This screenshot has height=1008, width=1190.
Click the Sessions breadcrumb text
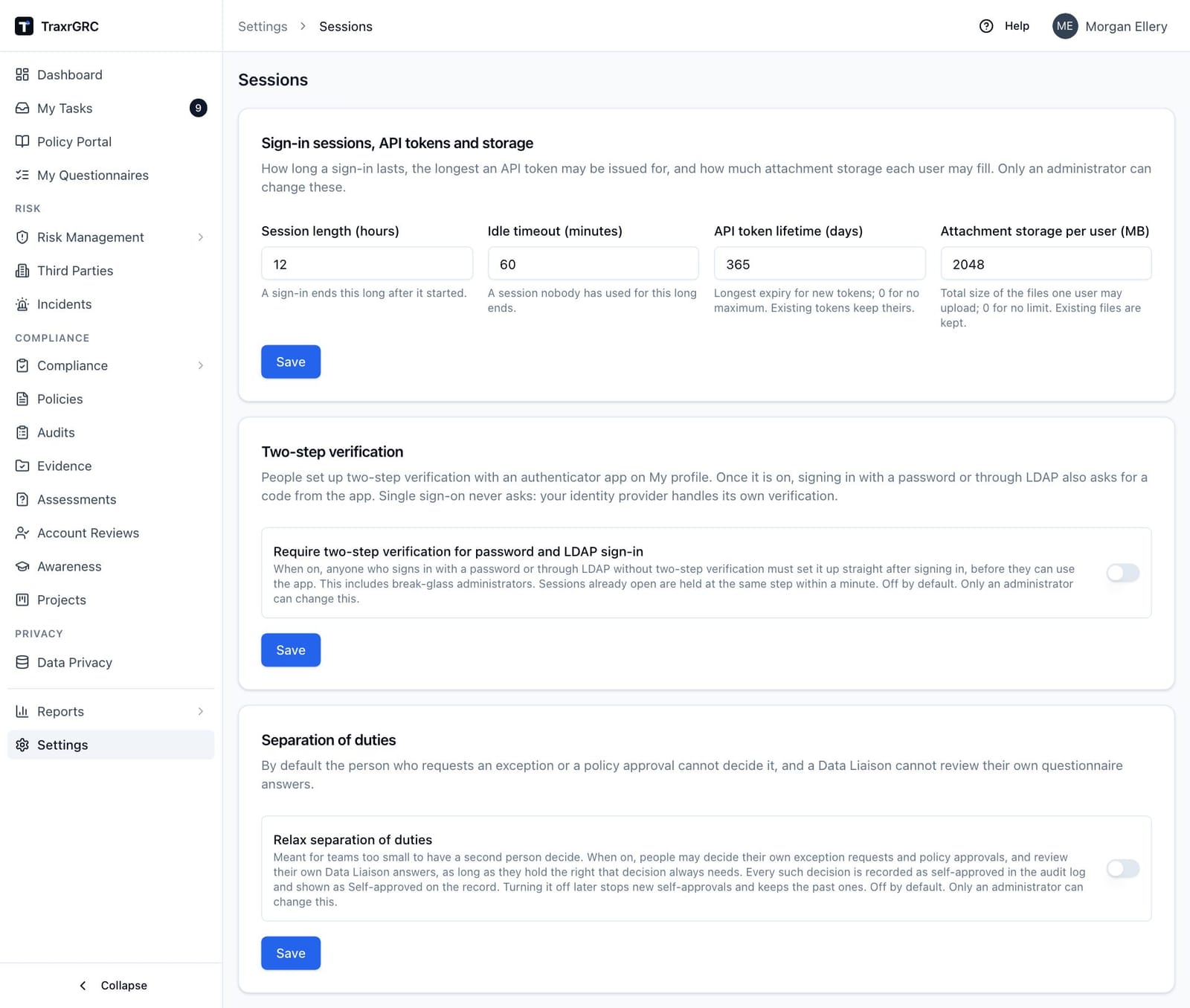346,26
